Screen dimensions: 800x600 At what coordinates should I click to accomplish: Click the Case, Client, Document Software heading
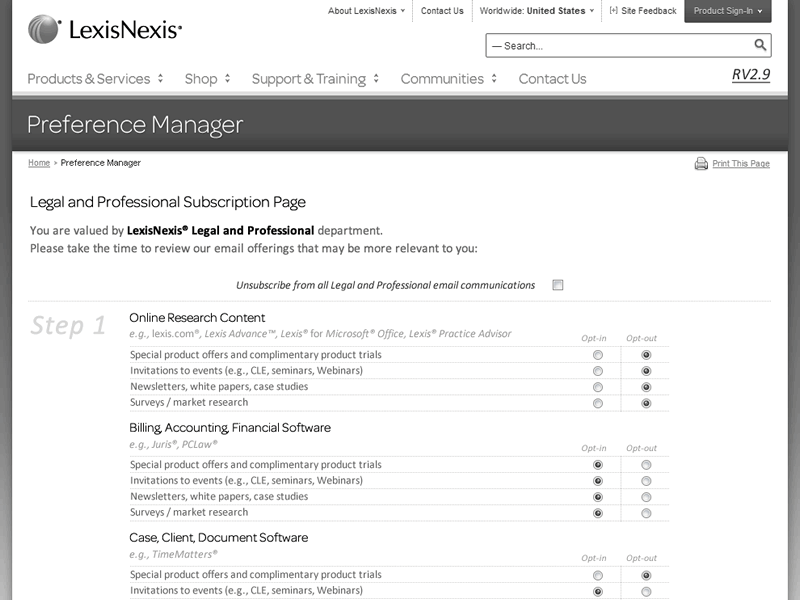[218, 537]
